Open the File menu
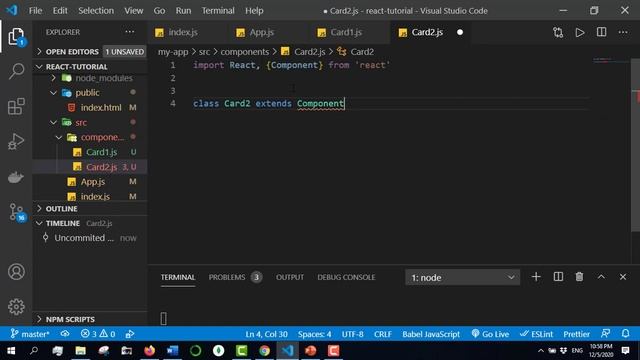 [x=36, y=11]
